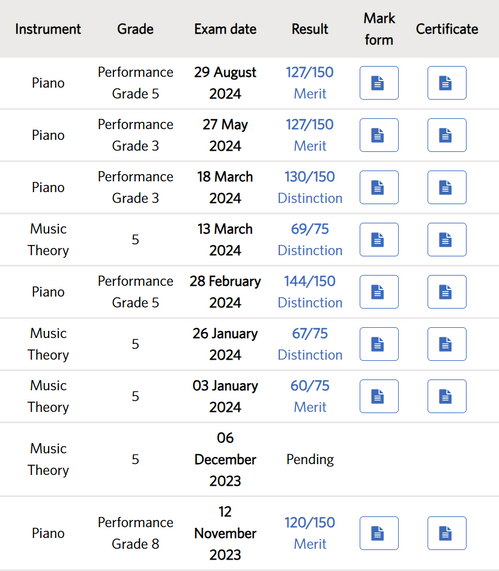View certificate for 28 February 2024 exam
The width and height of the screenshot is (499, 571).
447,292
